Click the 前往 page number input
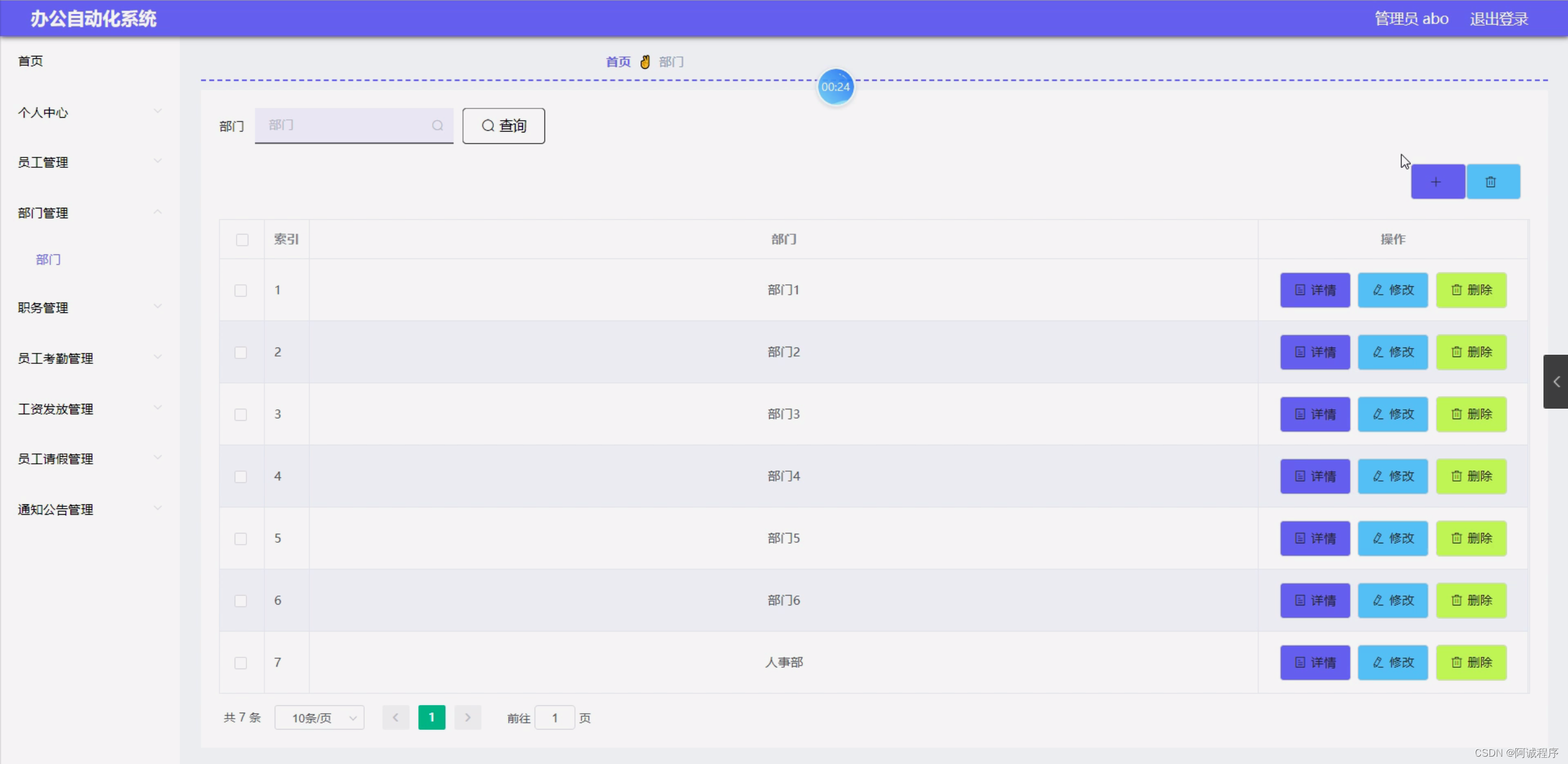The width and height of the screenshot is (1568, 764). tap(554, 717)
